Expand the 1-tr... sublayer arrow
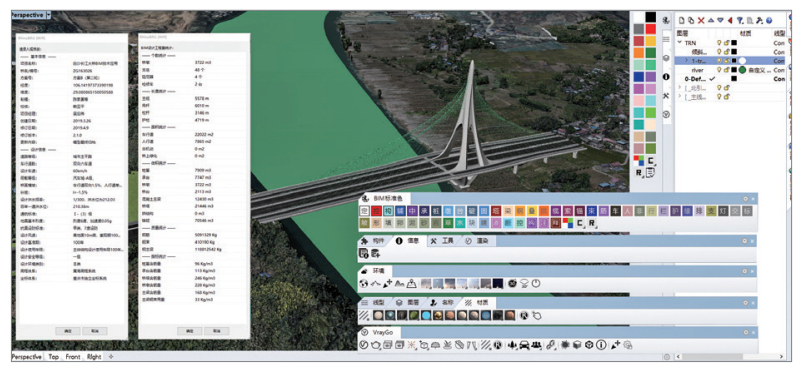The width and height of the screenshot is (803, 374). [686, 60]
